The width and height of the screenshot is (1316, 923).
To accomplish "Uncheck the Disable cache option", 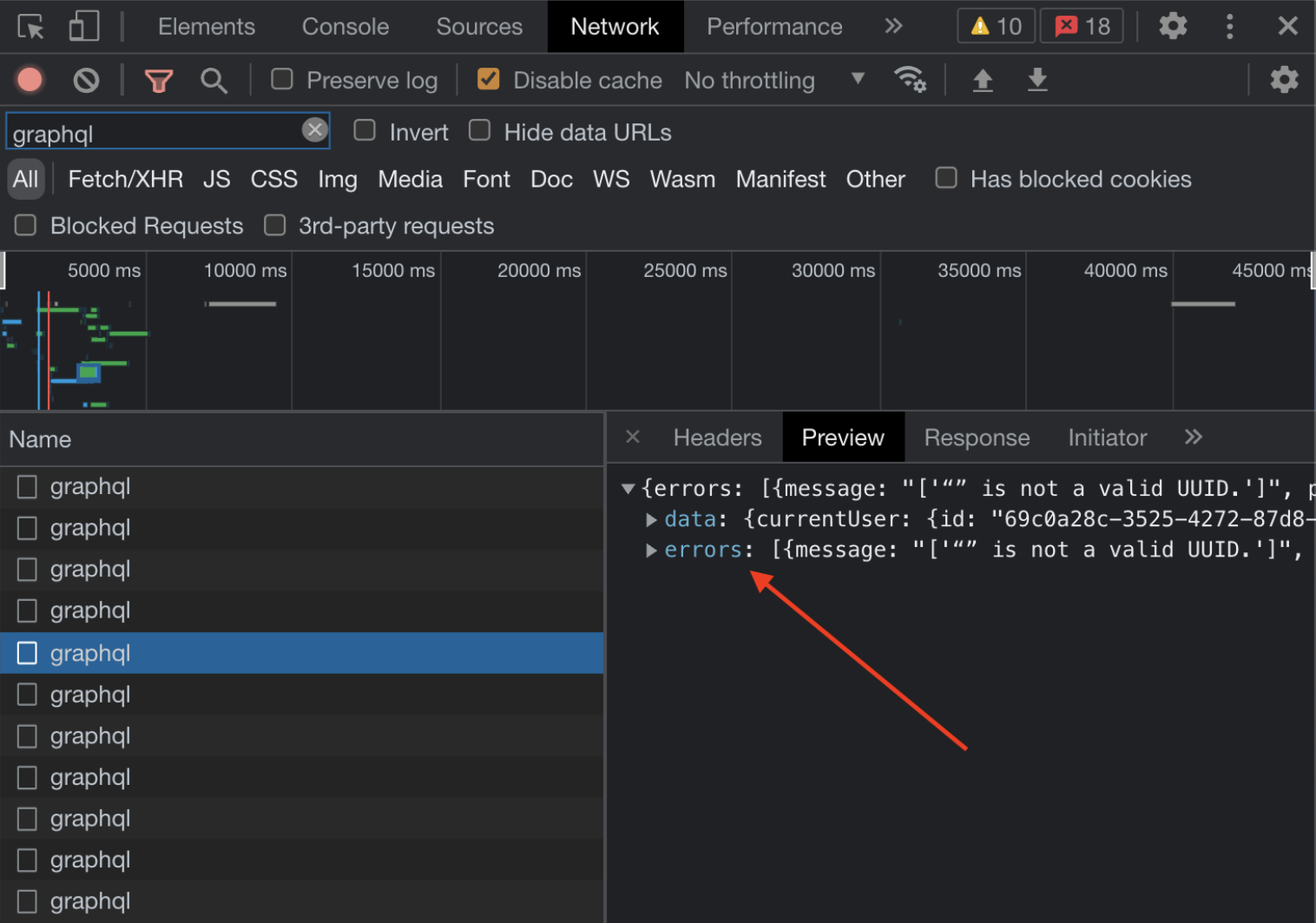I will [x=488, y=79].
